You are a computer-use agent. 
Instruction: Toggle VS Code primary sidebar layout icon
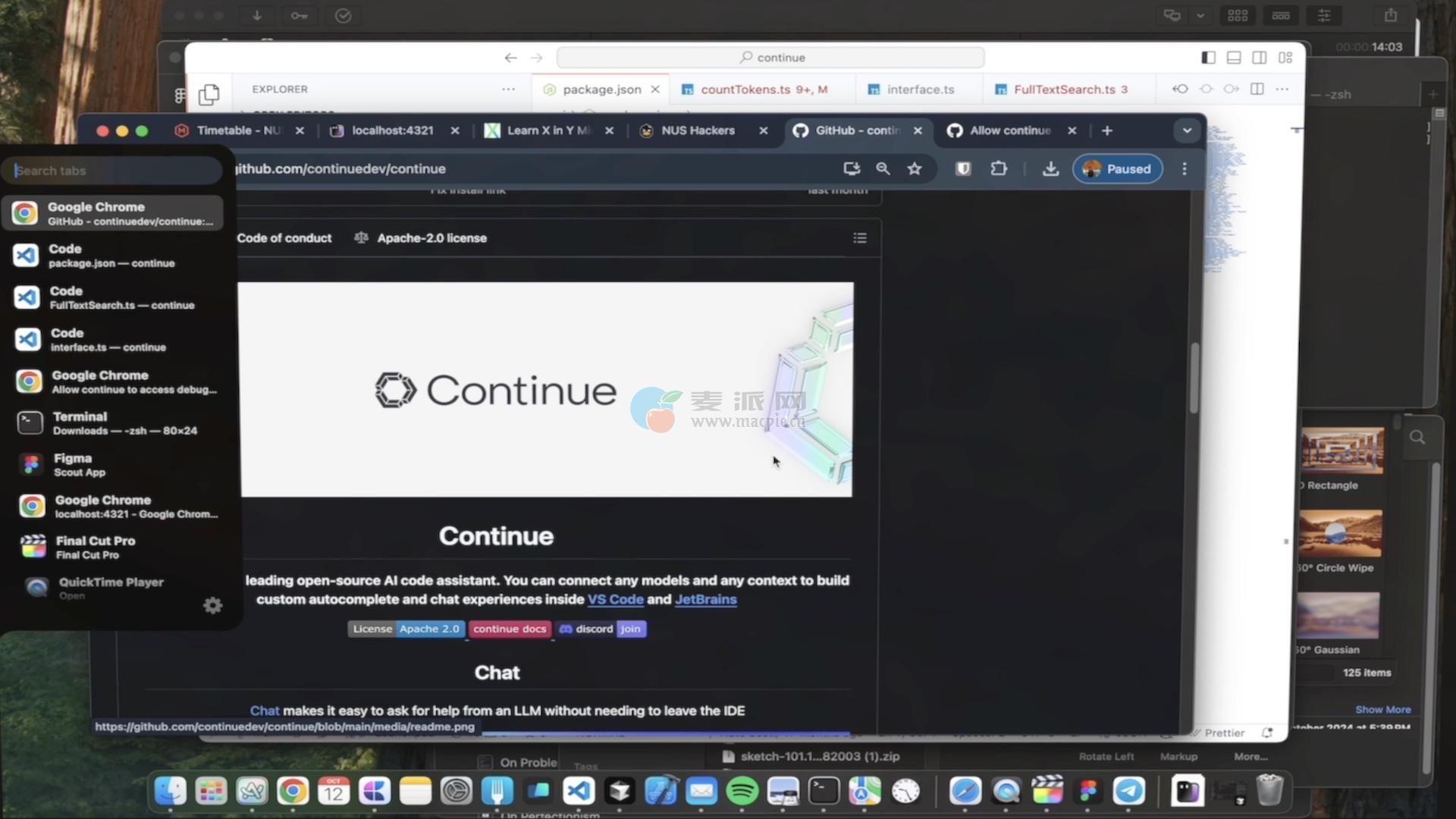pyautogui.click(x=1209, y=58)
